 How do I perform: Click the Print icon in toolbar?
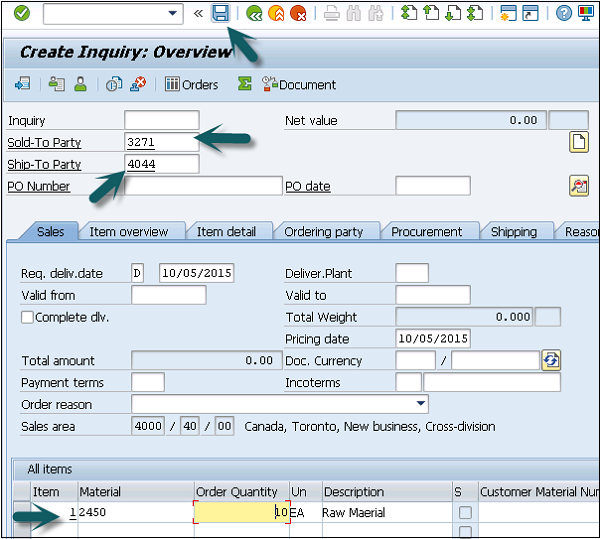tap(331, 13)
